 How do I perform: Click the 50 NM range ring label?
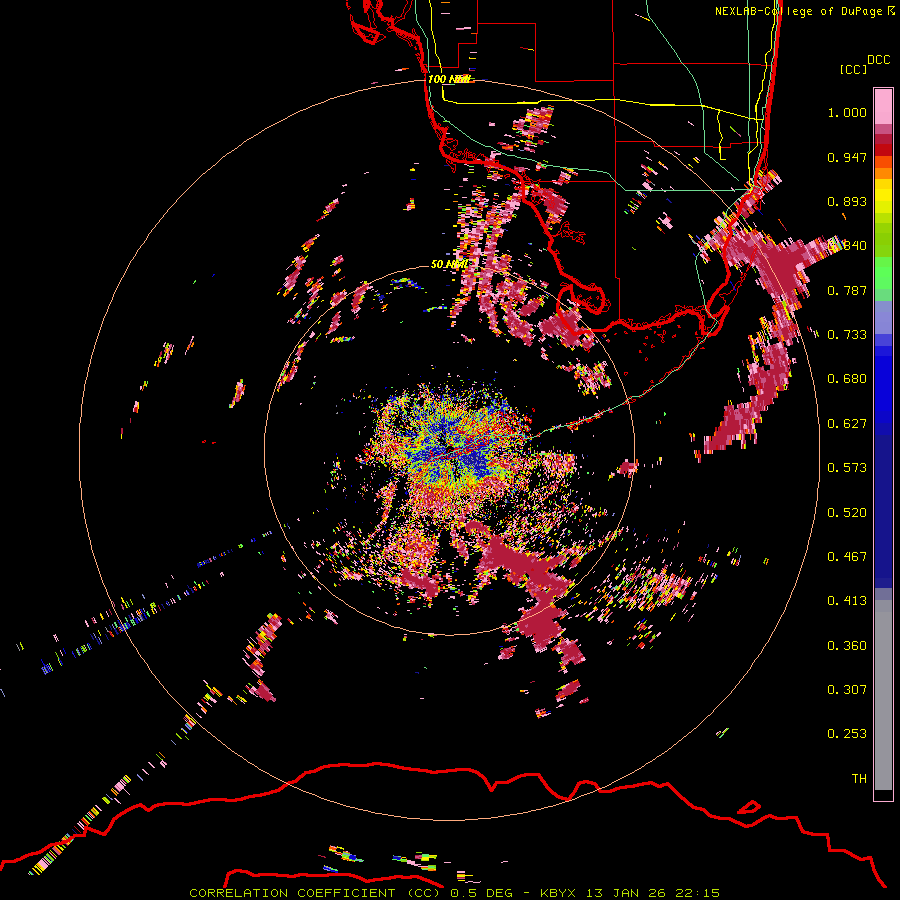[449, 264]
